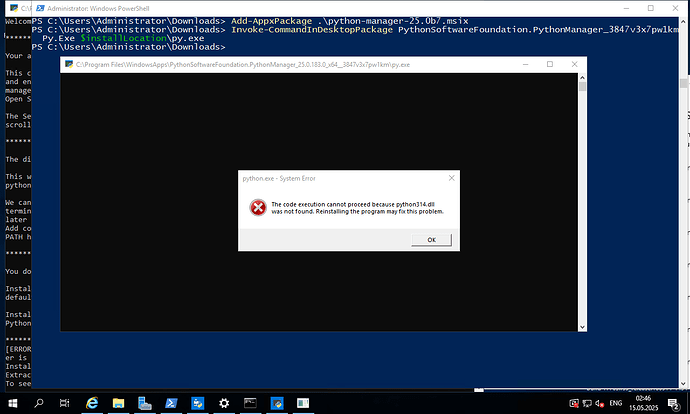Open the Action Center notifications icon
The image size is (690, 414).
[x=674, y=403]
